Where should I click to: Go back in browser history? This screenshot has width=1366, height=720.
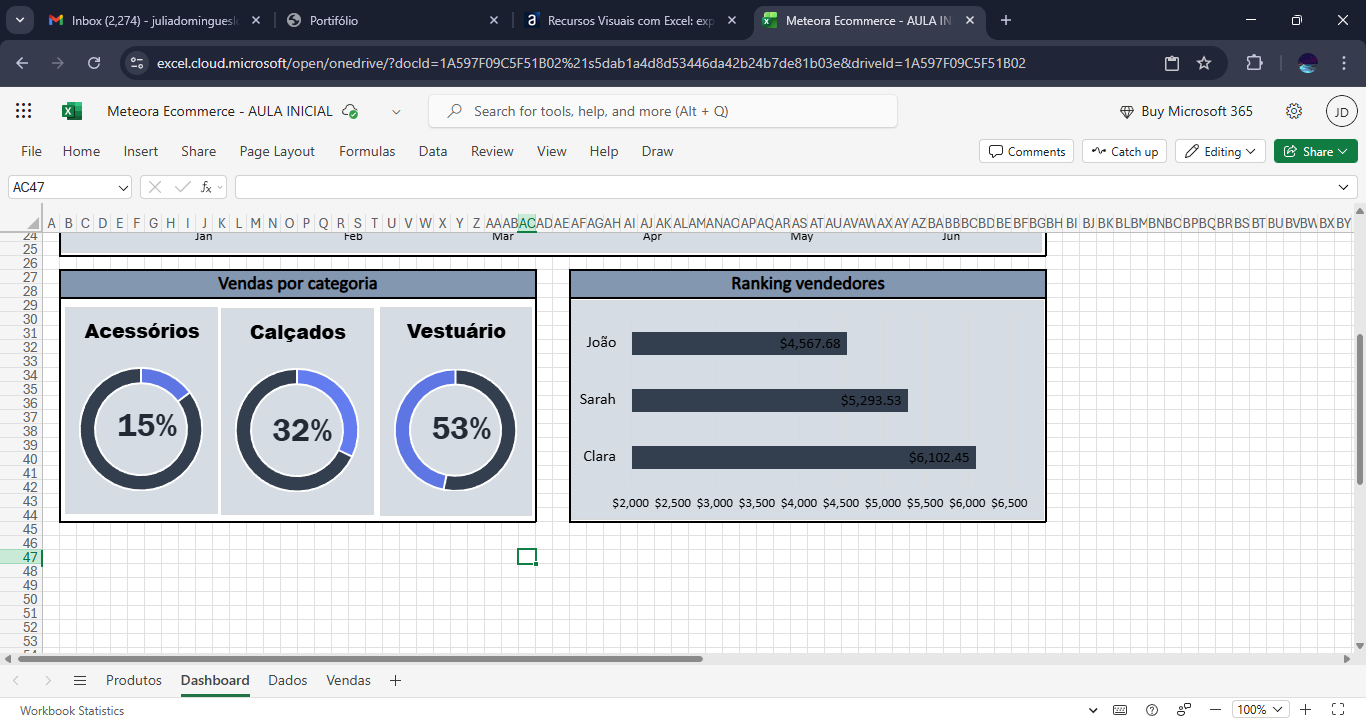point(22,63)
